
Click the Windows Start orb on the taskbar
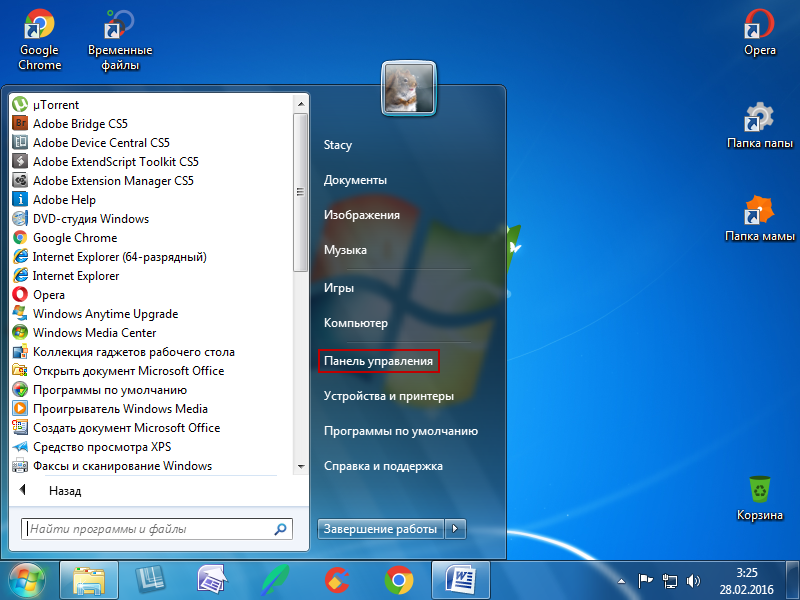(27, 581)
